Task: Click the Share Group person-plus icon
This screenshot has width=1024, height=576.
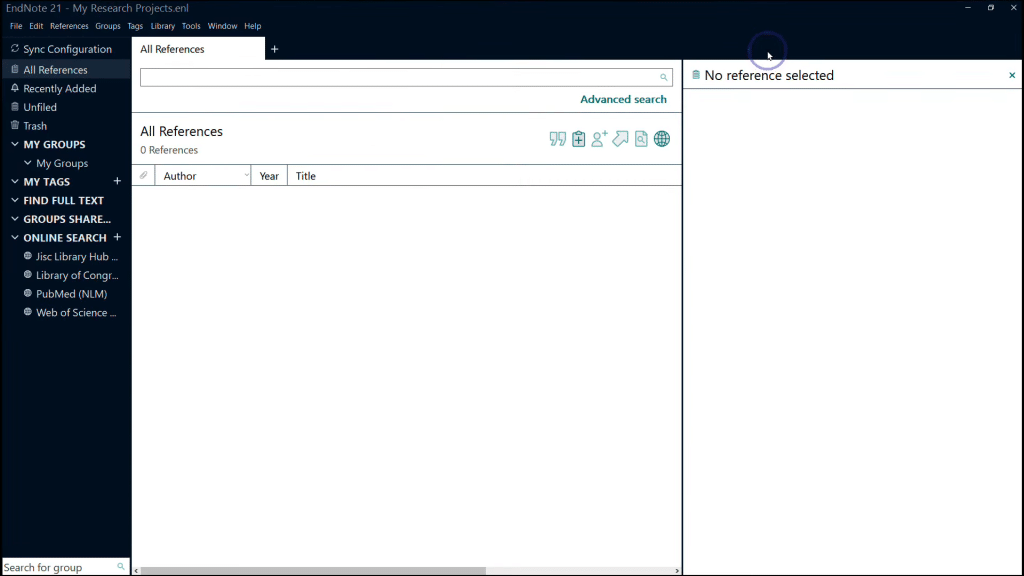Action: coord(599,138)
